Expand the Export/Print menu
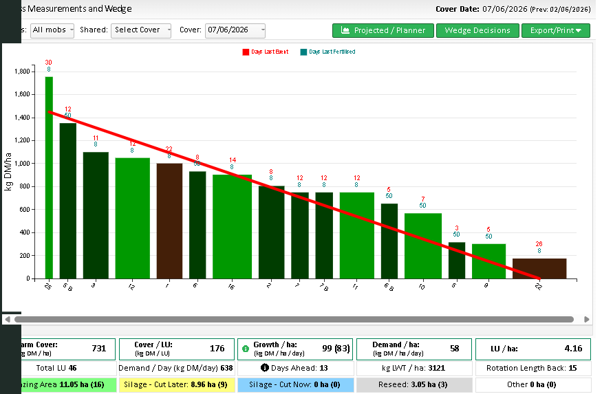 point(556,31)
